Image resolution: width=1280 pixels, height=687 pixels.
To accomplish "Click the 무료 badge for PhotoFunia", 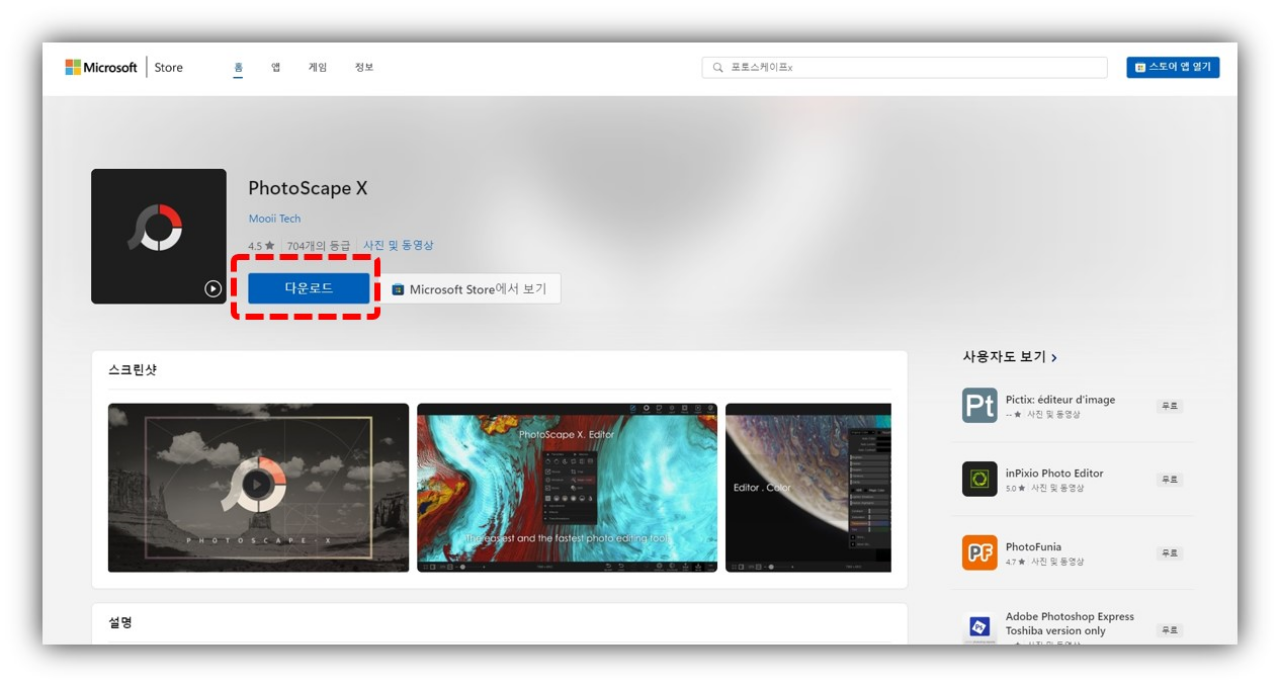I will click(1169, 553).
